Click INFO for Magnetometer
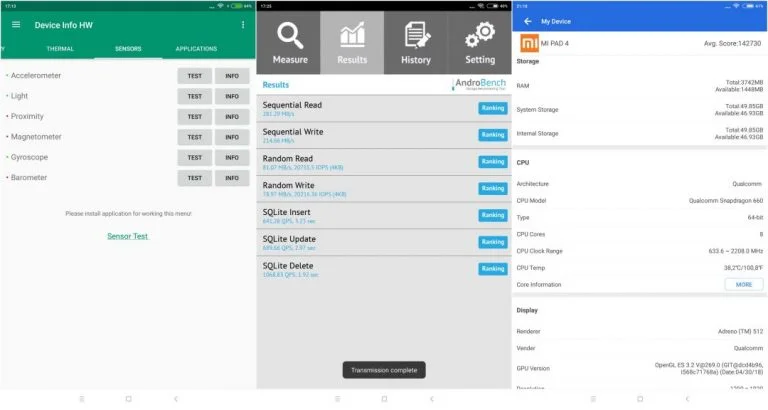 click(232, 137)
